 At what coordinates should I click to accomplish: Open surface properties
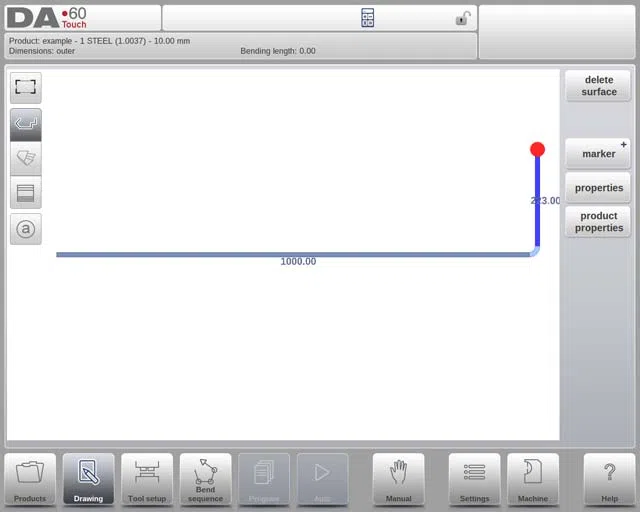point(598,188)
